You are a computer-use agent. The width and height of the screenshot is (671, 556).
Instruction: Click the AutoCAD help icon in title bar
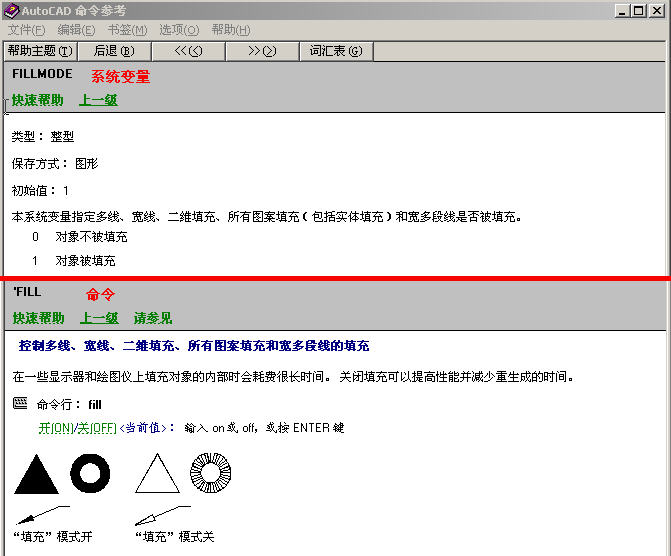[x=10, y=10]
